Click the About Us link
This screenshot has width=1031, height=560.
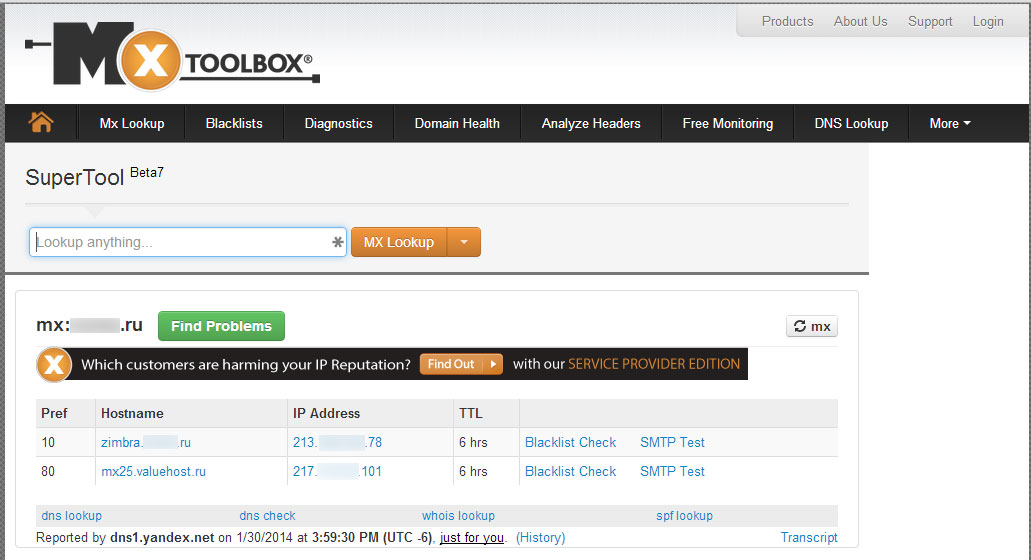coord(861,21)
